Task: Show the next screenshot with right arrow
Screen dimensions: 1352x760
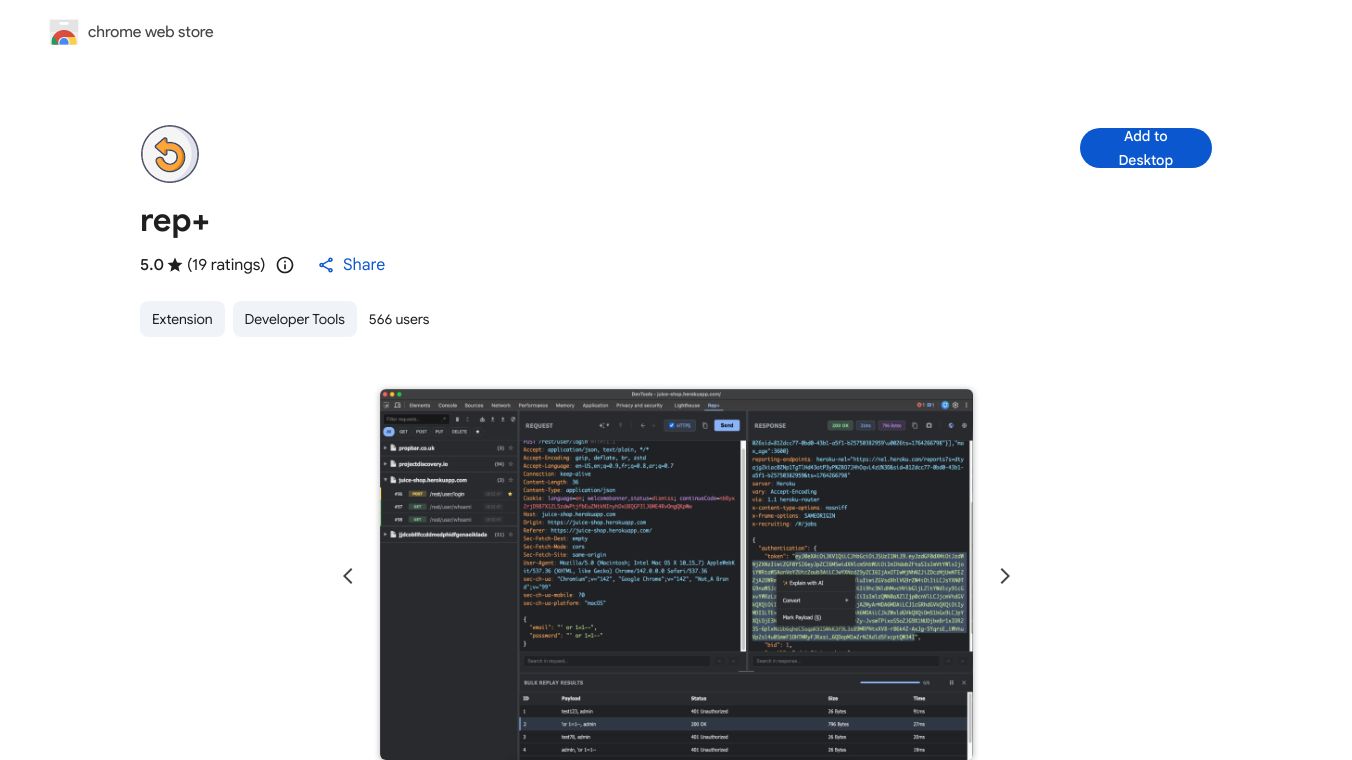Action: 1005,576
